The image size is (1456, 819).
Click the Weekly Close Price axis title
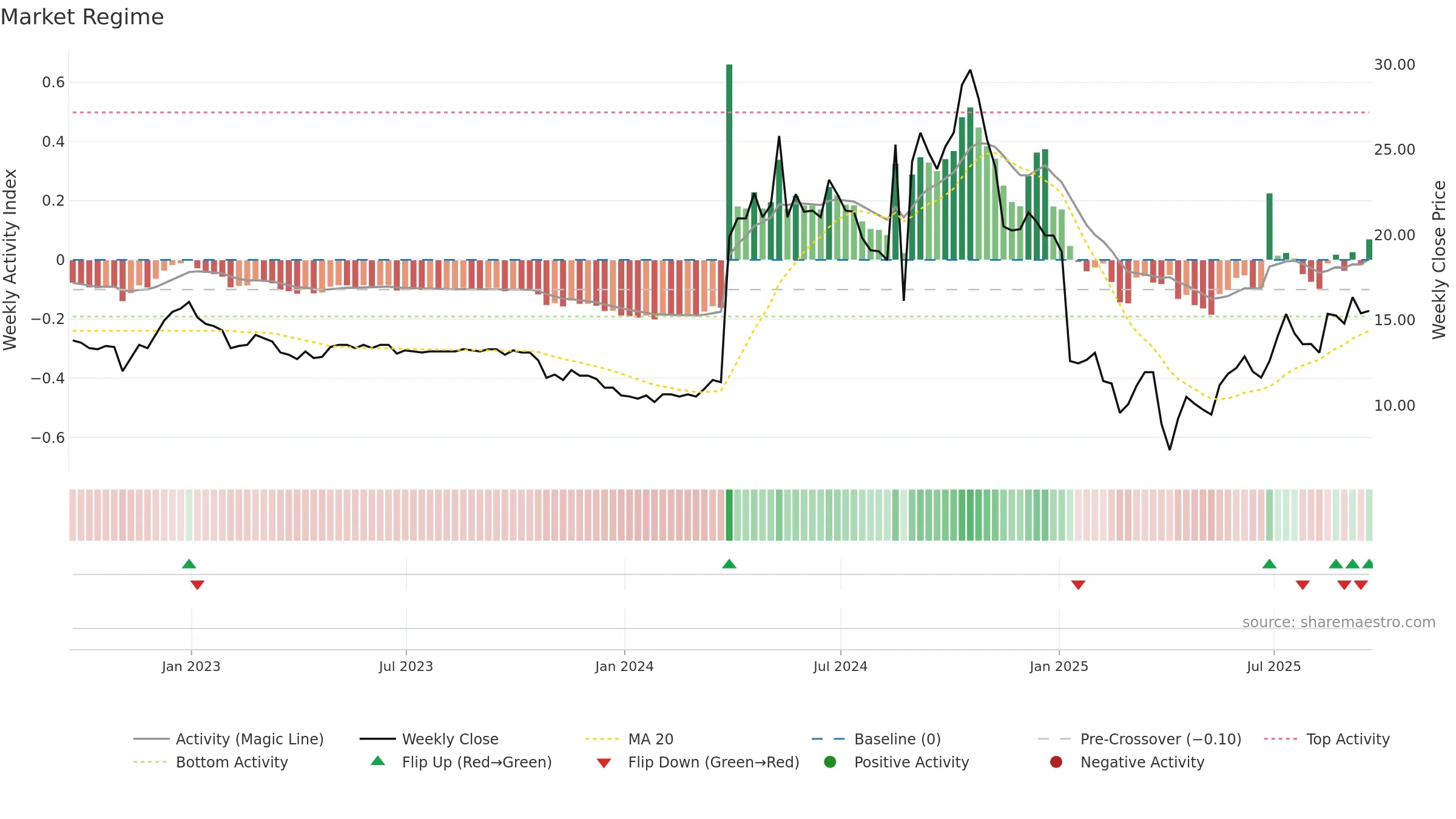pos(1439,260)
